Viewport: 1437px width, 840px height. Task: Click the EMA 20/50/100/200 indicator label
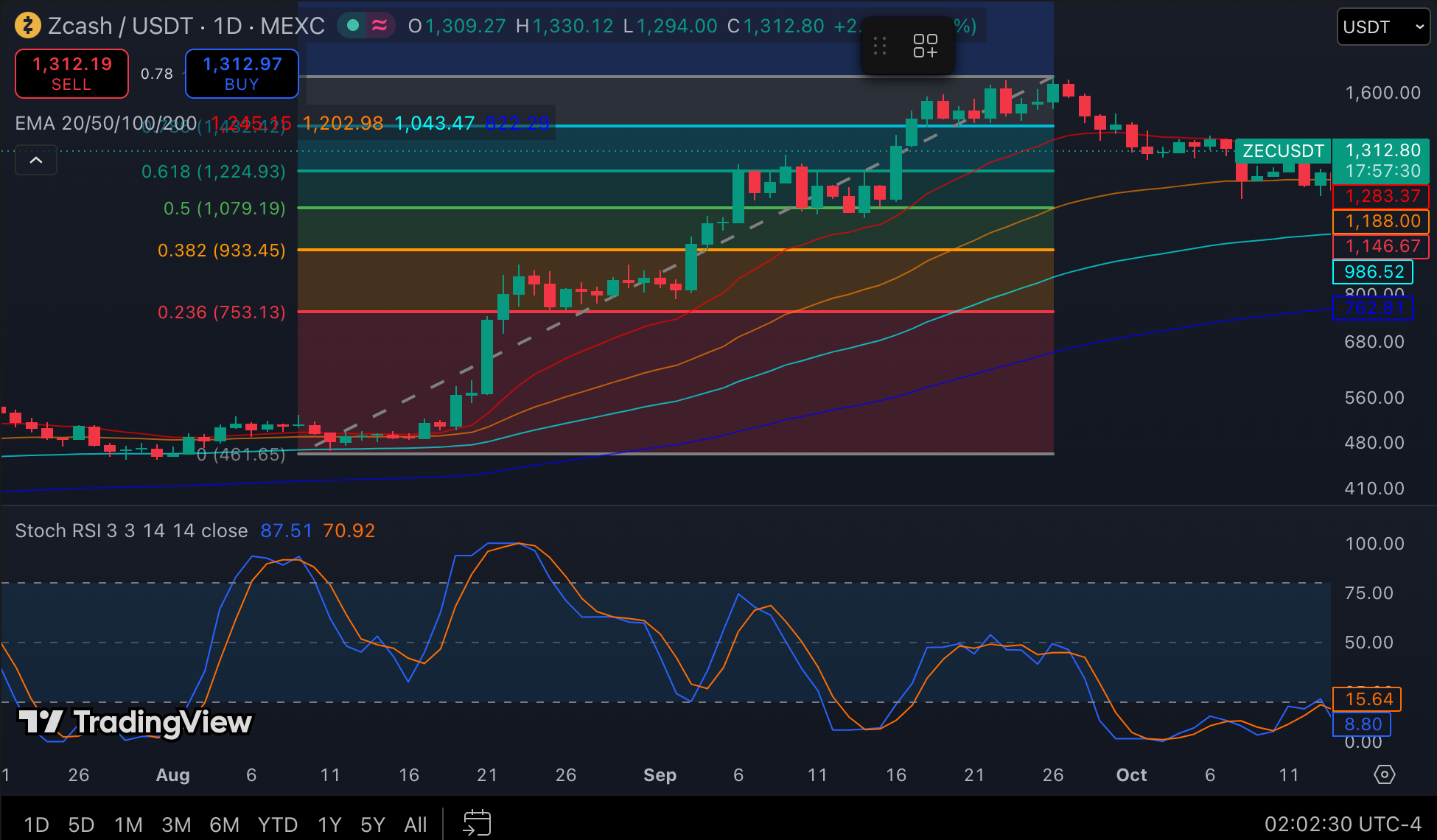[x=106, y=123]
